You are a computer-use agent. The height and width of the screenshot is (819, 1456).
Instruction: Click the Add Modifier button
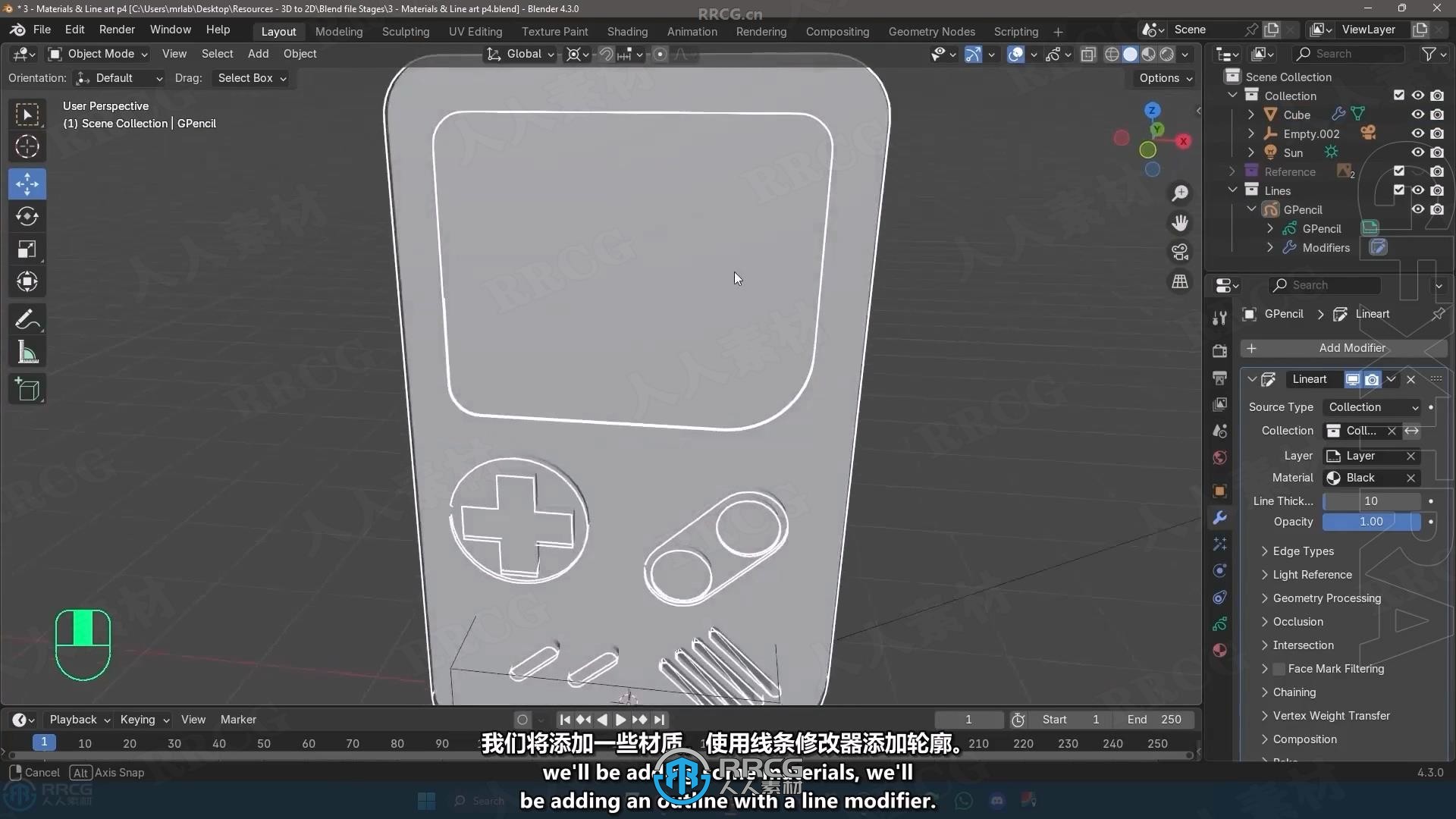1352,347
